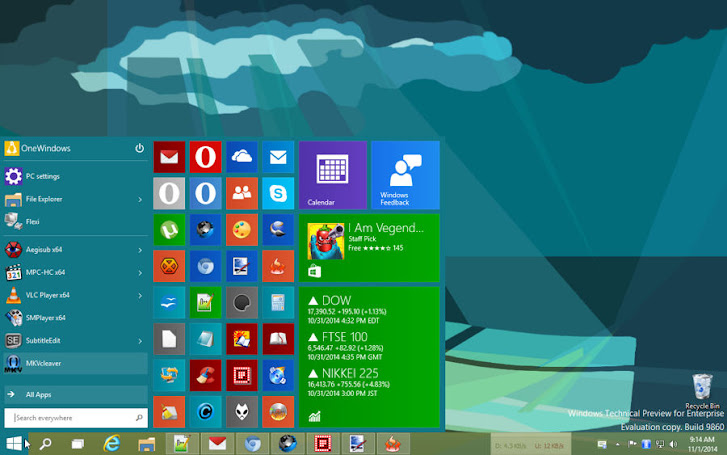Click the magnifier in search box
Viewport: 727px width, 455px height.
[x=139, y=418]
